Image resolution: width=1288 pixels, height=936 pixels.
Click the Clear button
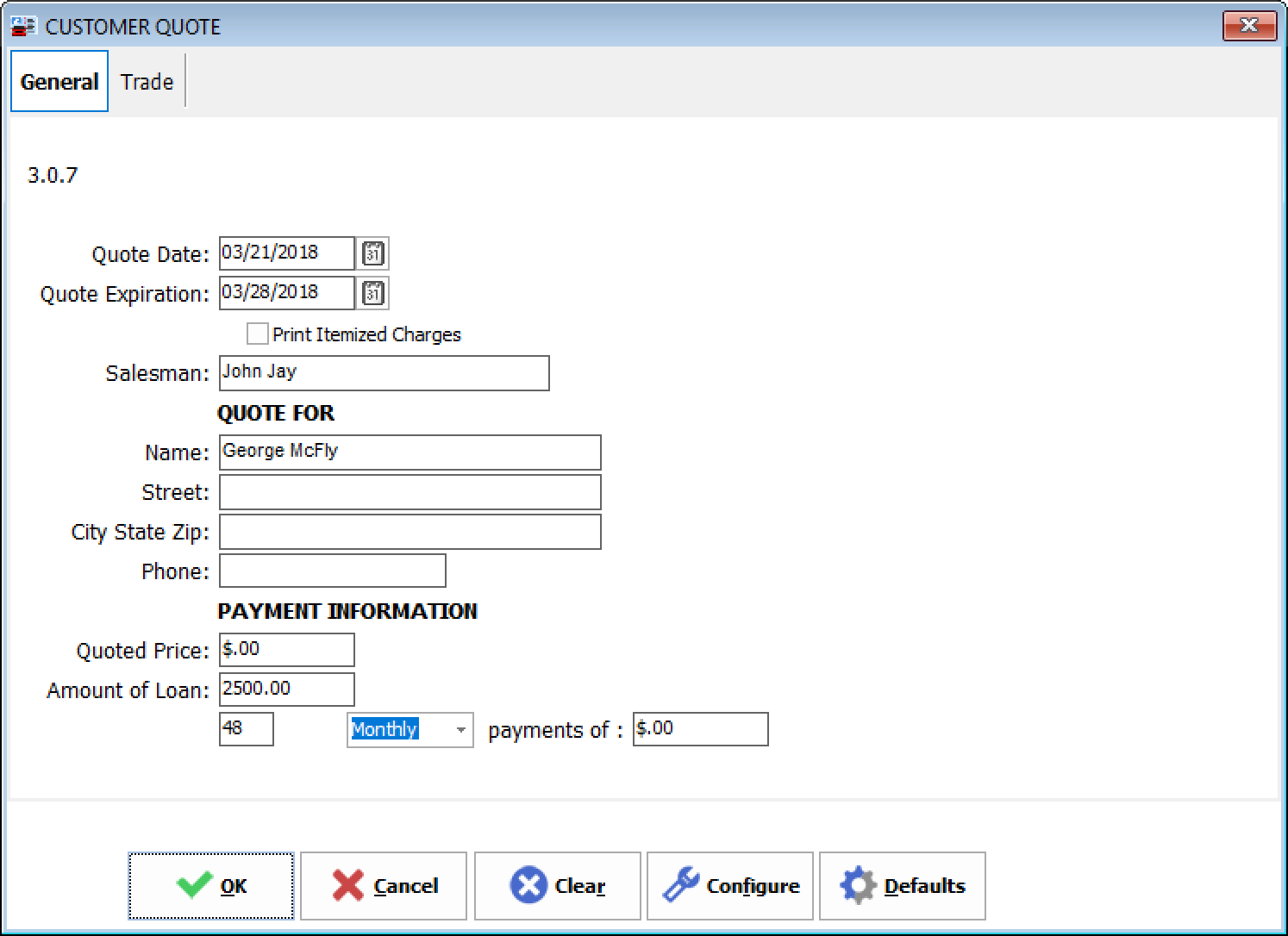point(558,886)
